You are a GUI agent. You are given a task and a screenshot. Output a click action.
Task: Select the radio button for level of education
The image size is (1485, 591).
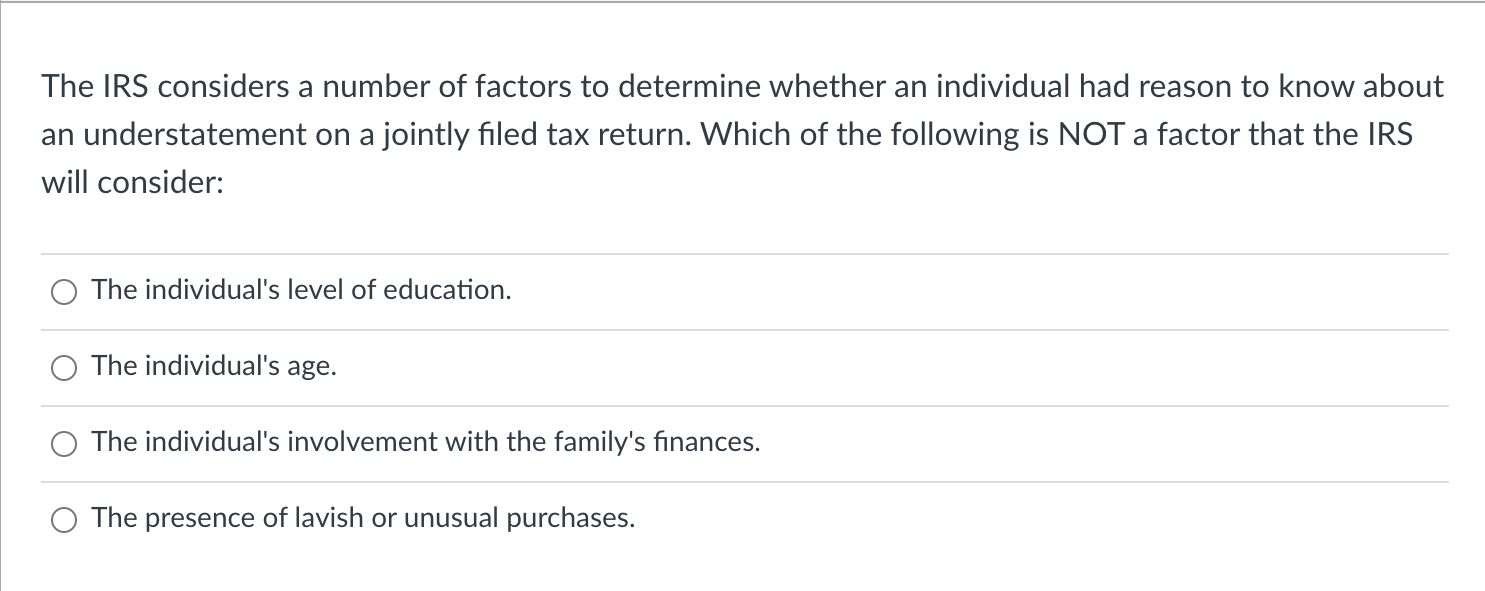[64, 292]
